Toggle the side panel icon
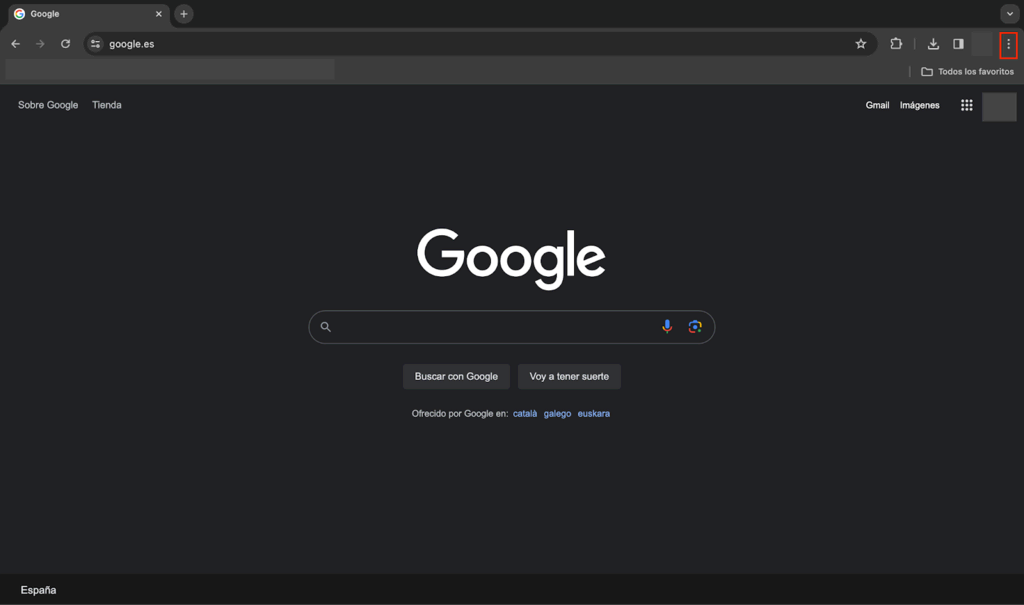 pos(958,44)
